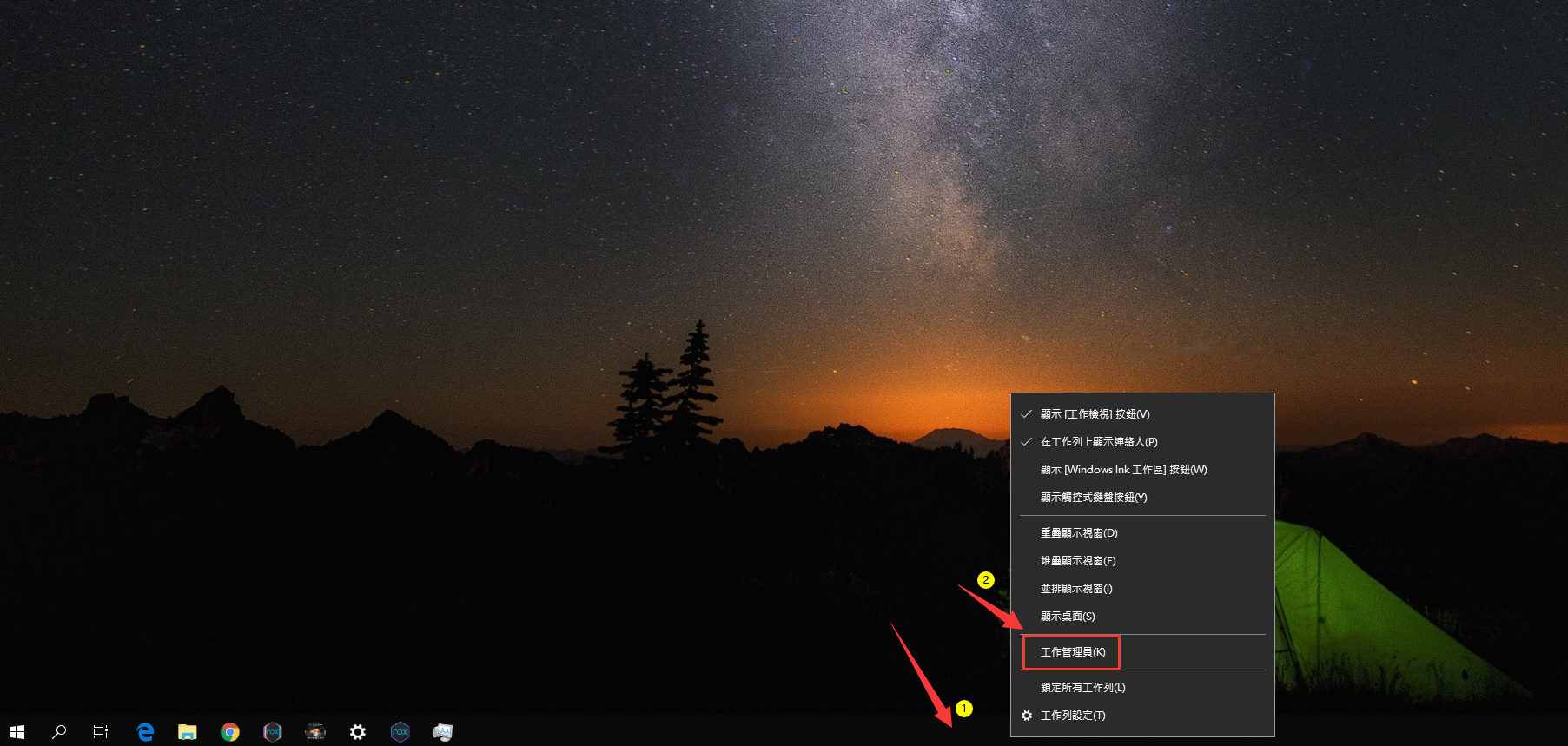Launch Google Chrome from taskbar
Viewport: 1568px width, 746px height.
click(x=230, y=732)
